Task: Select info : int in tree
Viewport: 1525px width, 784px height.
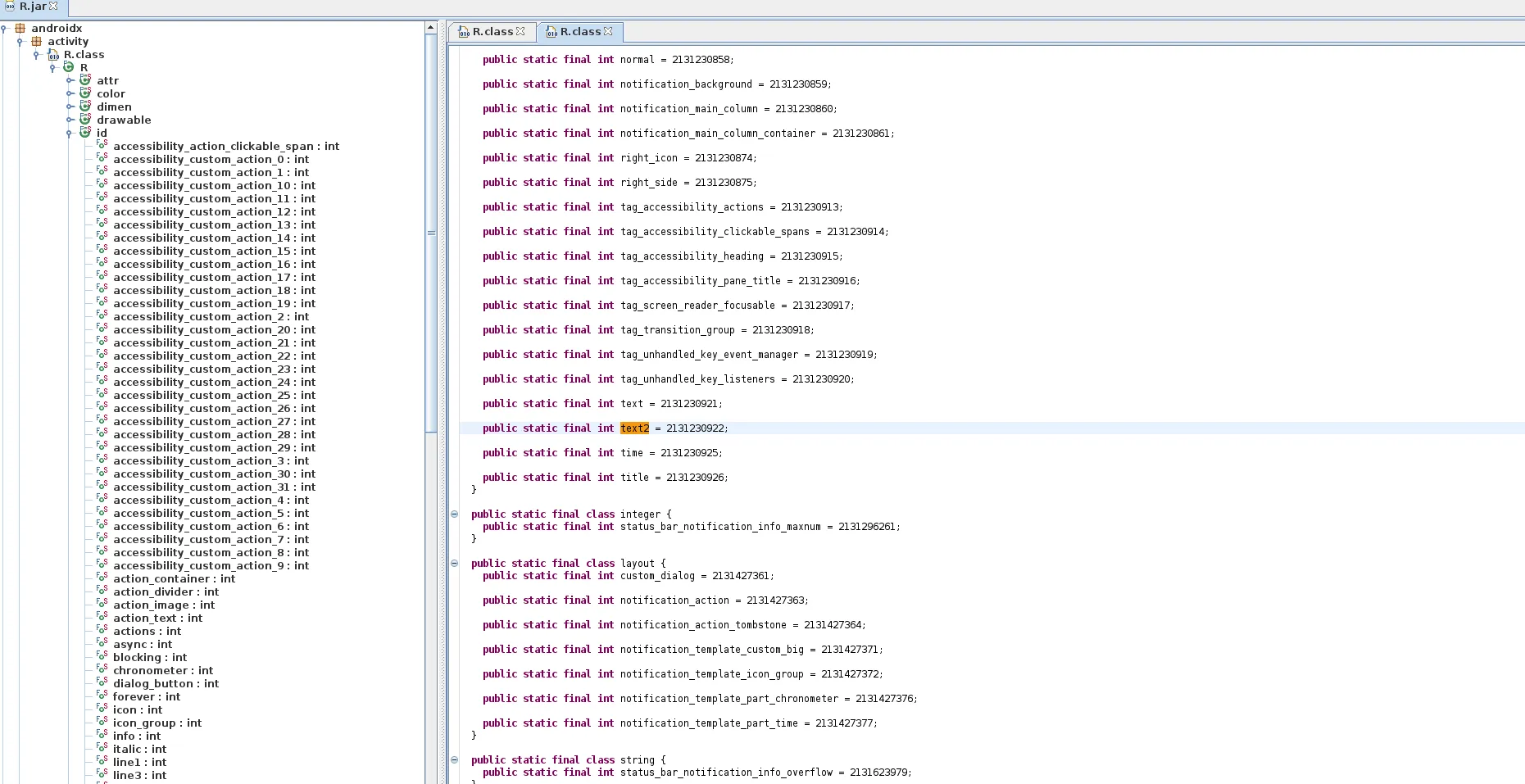Action: [x=137, y=736]
